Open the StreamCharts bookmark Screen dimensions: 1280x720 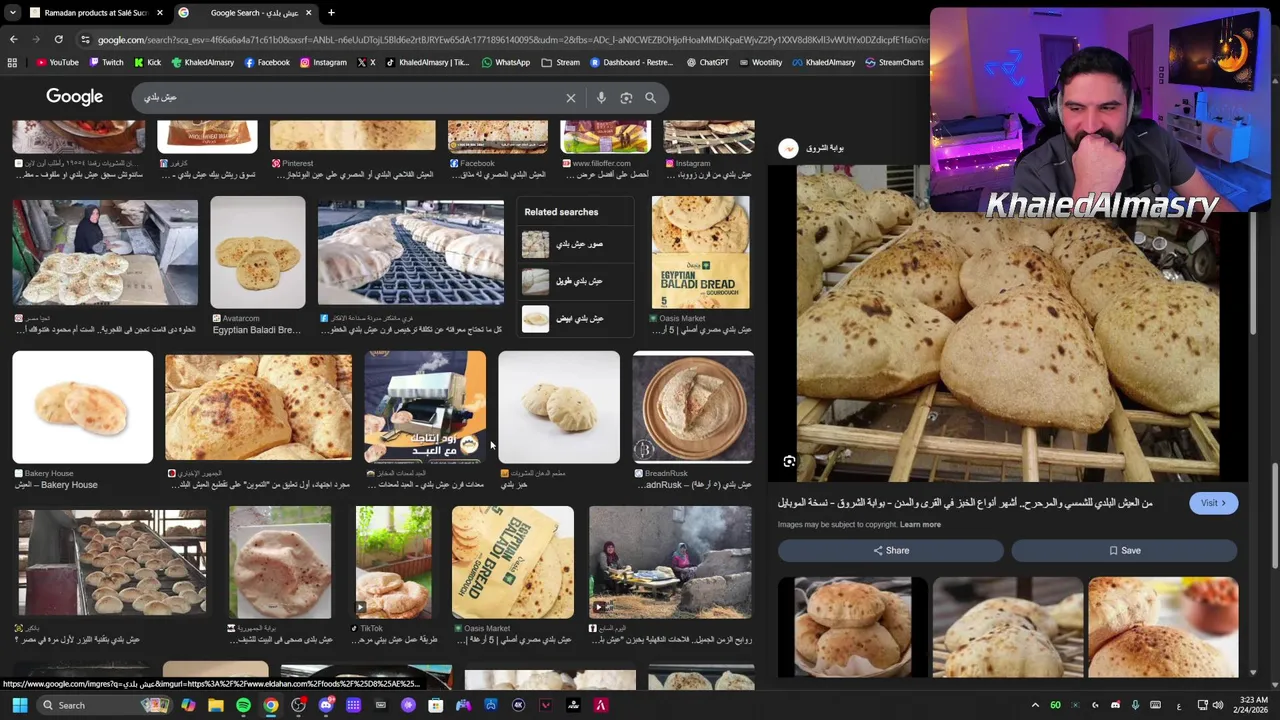(x=894, y=62)
